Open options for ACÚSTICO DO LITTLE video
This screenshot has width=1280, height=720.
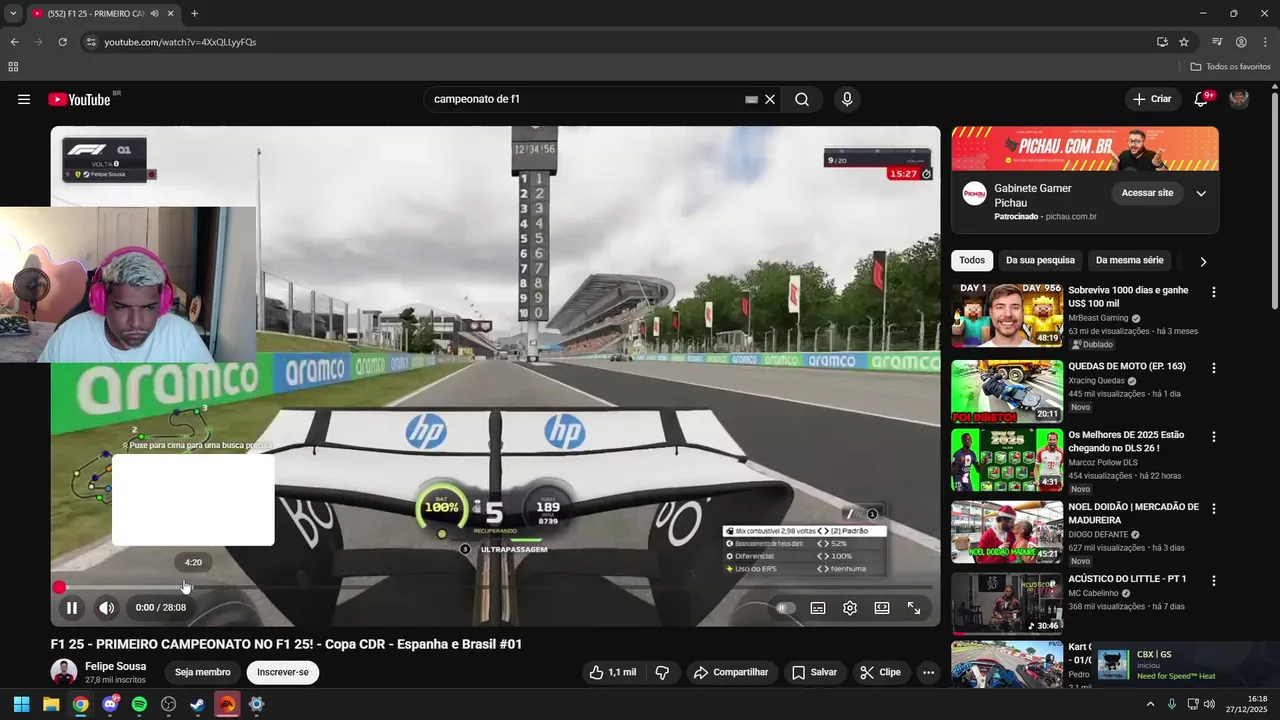tap(1214, 580)
